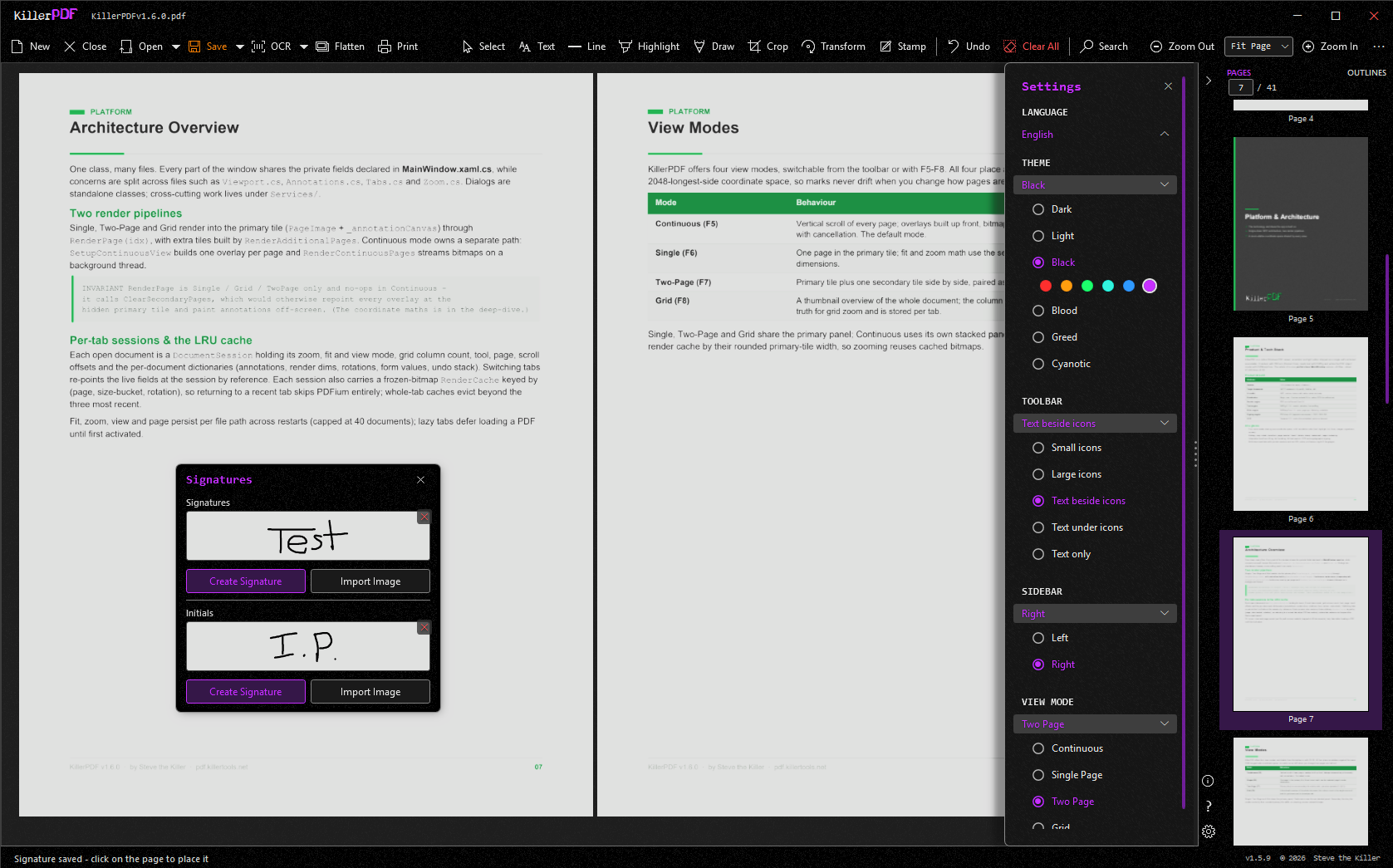Click Create Signature under Initials
The height and width of the screenshot is (868, 1393).
[x=246, y=692]
